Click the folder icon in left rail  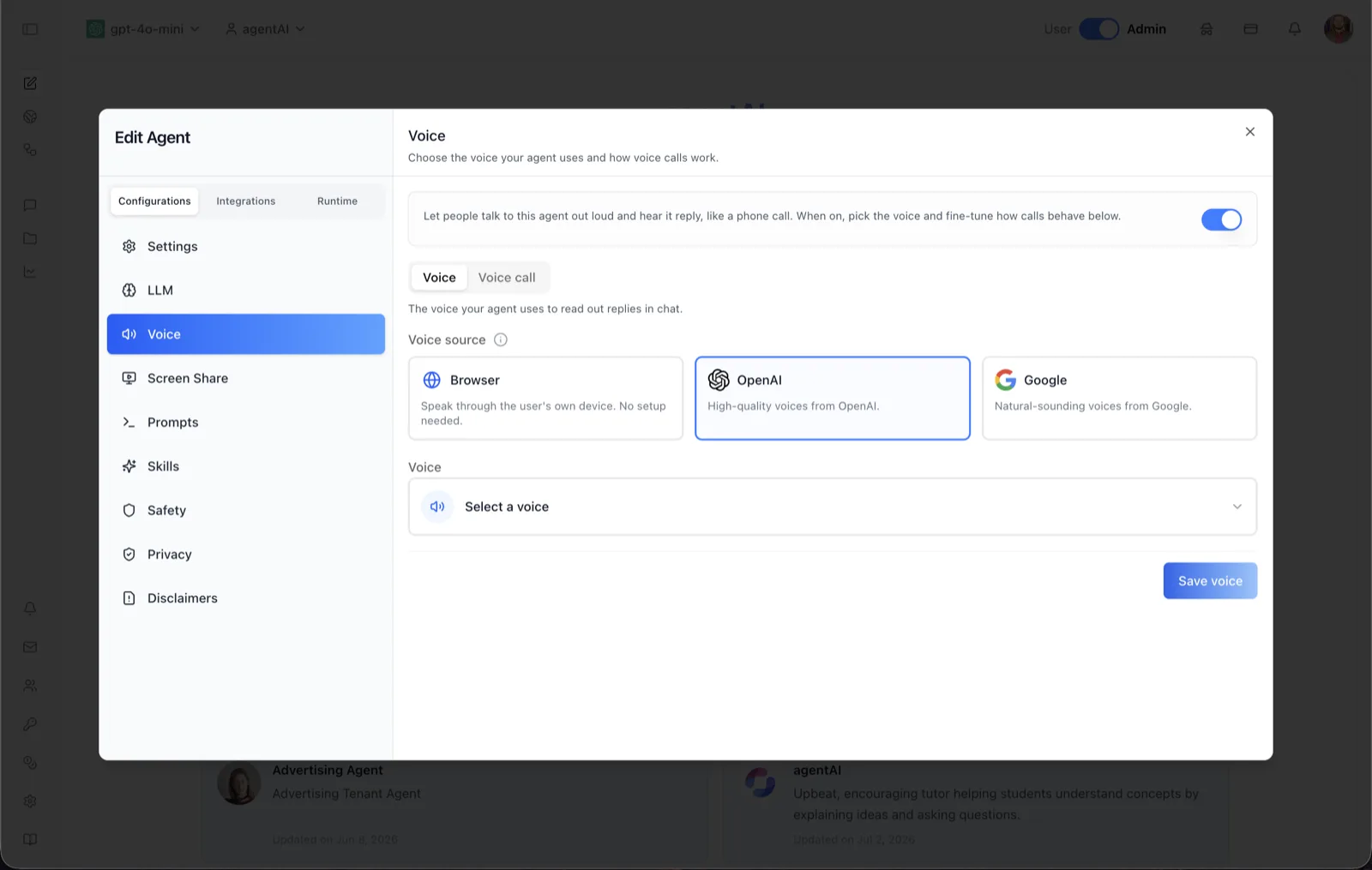coord(30,238)
